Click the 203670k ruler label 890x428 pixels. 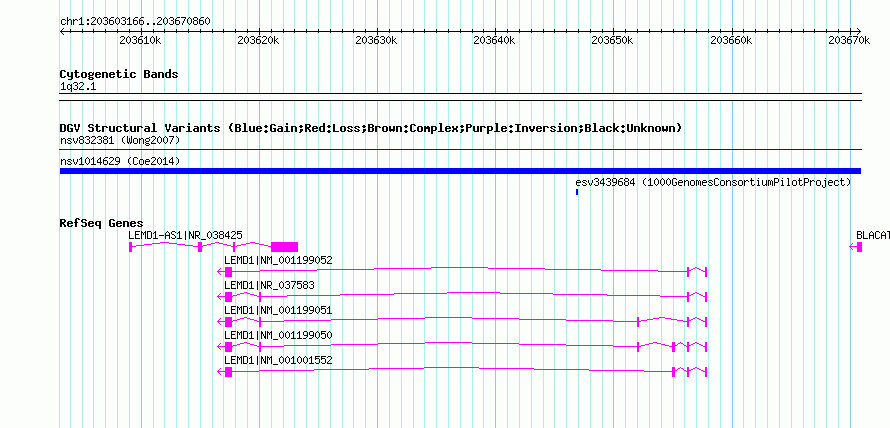tap(849, 40)
